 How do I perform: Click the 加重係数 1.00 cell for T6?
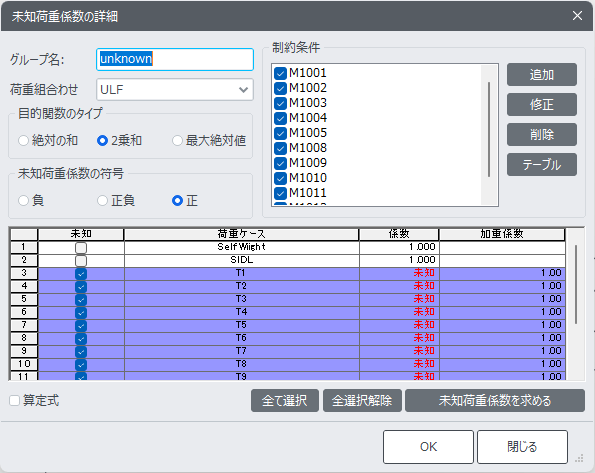(502, 338)
